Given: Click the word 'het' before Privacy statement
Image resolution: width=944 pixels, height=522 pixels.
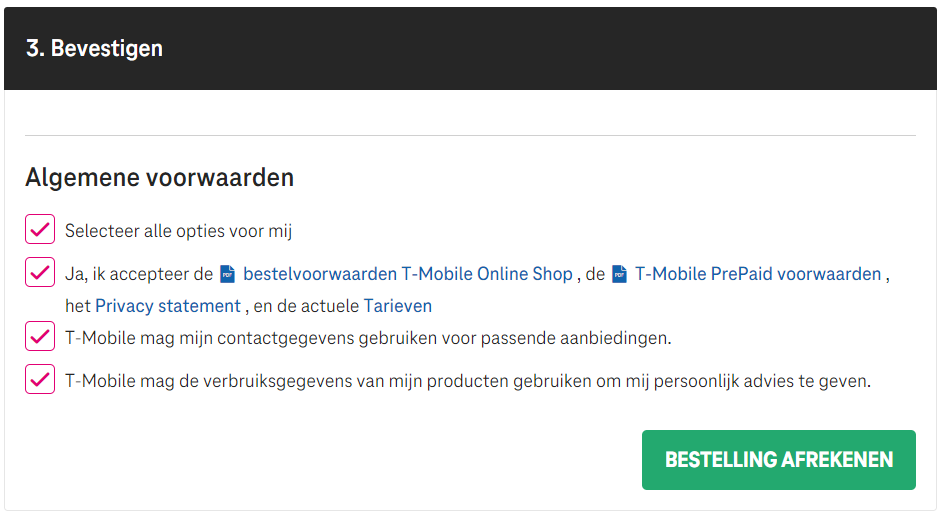Looking at the screenshot, I should 78,306.
